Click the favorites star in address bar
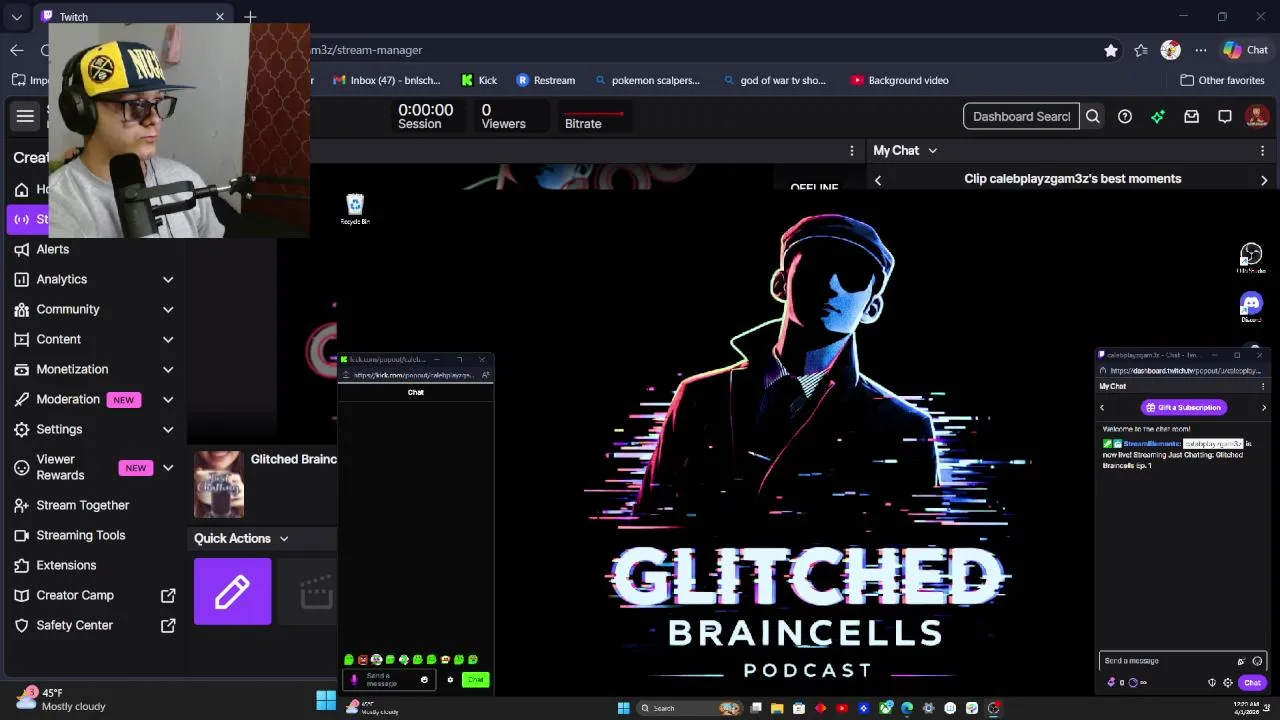Viewport: 1280px width, 720px height. click(x=1111, y=50)
